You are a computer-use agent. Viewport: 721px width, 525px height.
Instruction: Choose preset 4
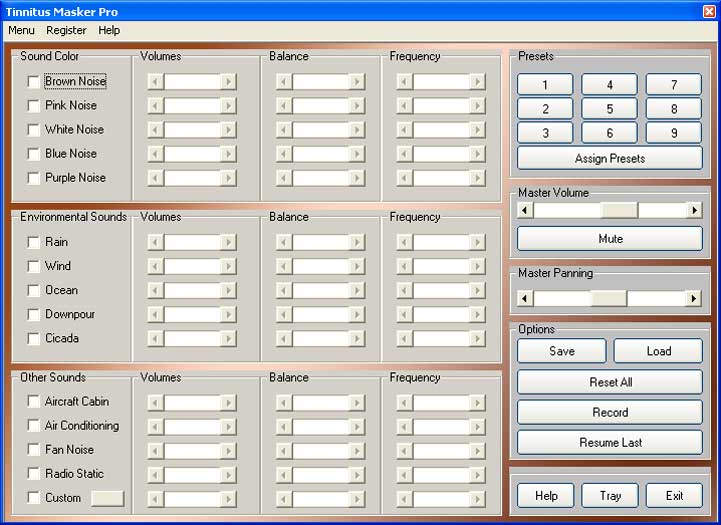610,85
